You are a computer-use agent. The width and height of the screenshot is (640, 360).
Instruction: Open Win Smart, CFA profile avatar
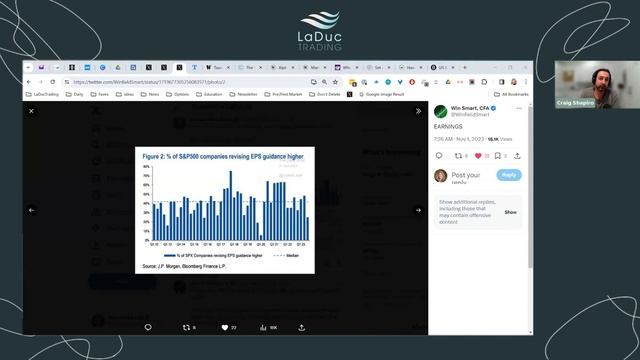440,111
